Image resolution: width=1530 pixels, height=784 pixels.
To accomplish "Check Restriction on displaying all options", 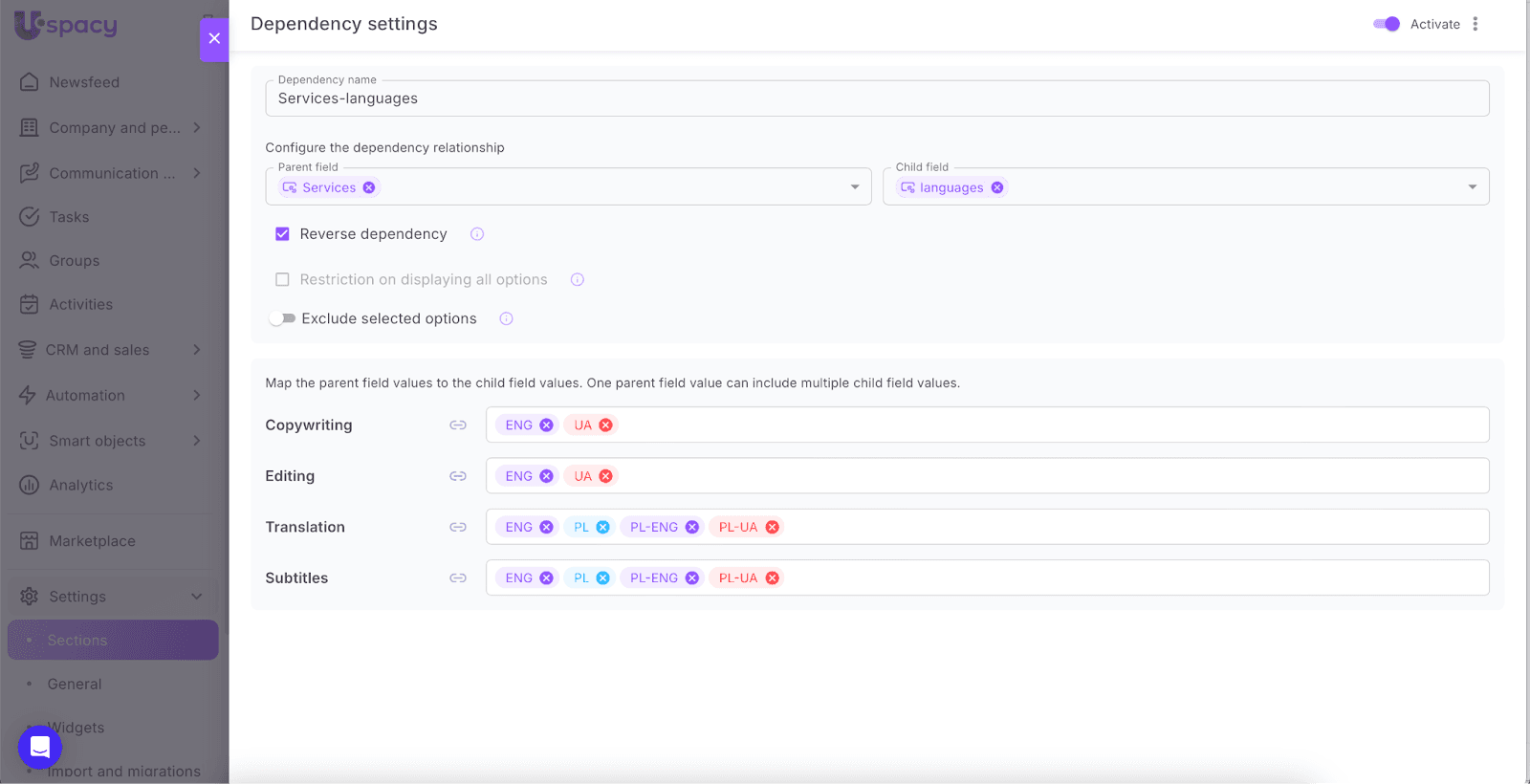I will pos(282,279).
